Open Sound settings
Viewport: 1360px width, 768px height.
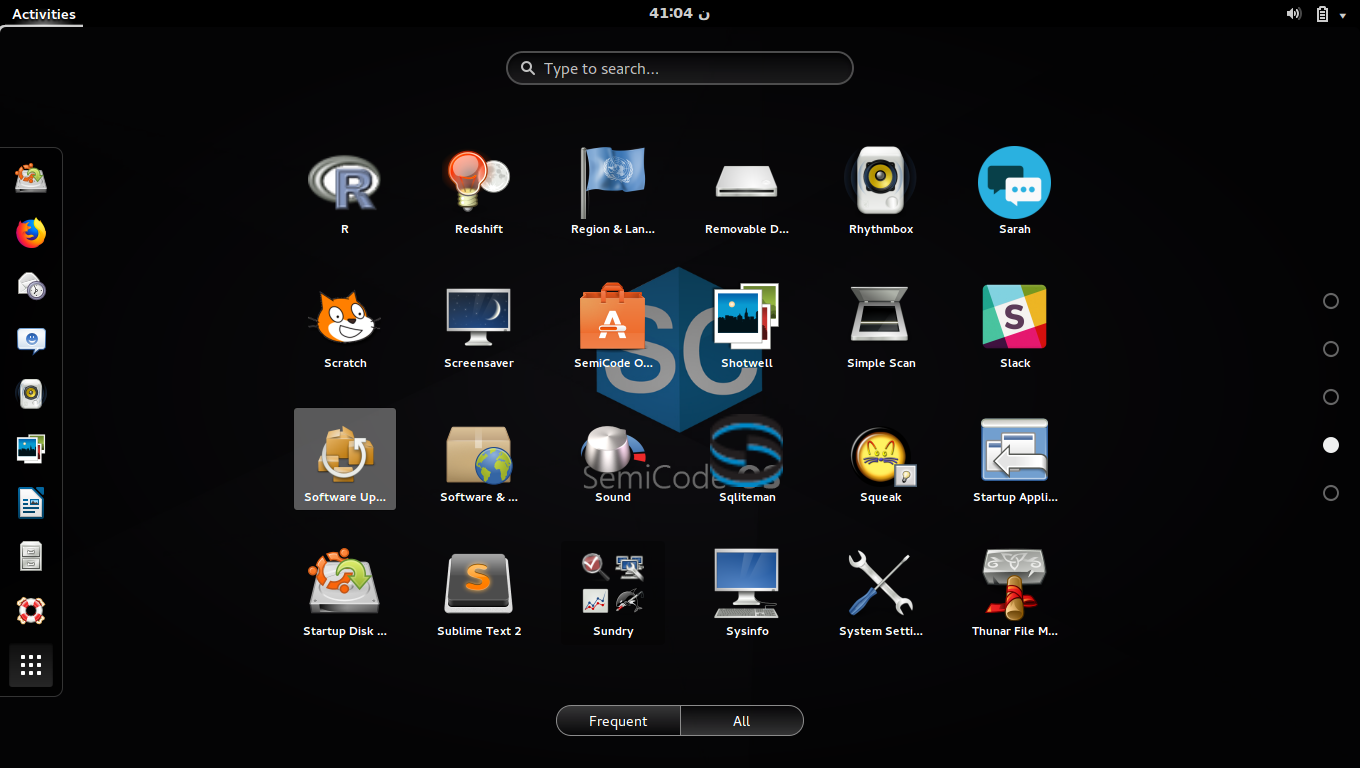pos(613,461)
